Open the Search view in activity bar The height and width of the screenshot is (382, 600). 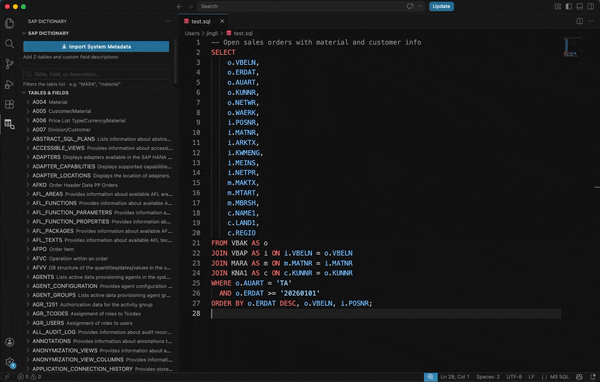pyautogui.click(x=10, y=44)
